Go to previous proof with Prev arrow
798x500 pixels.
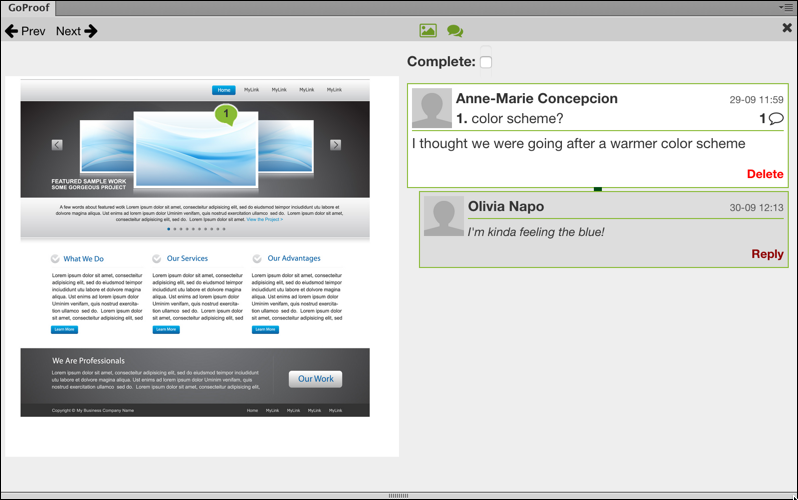(x=25, y=31)
